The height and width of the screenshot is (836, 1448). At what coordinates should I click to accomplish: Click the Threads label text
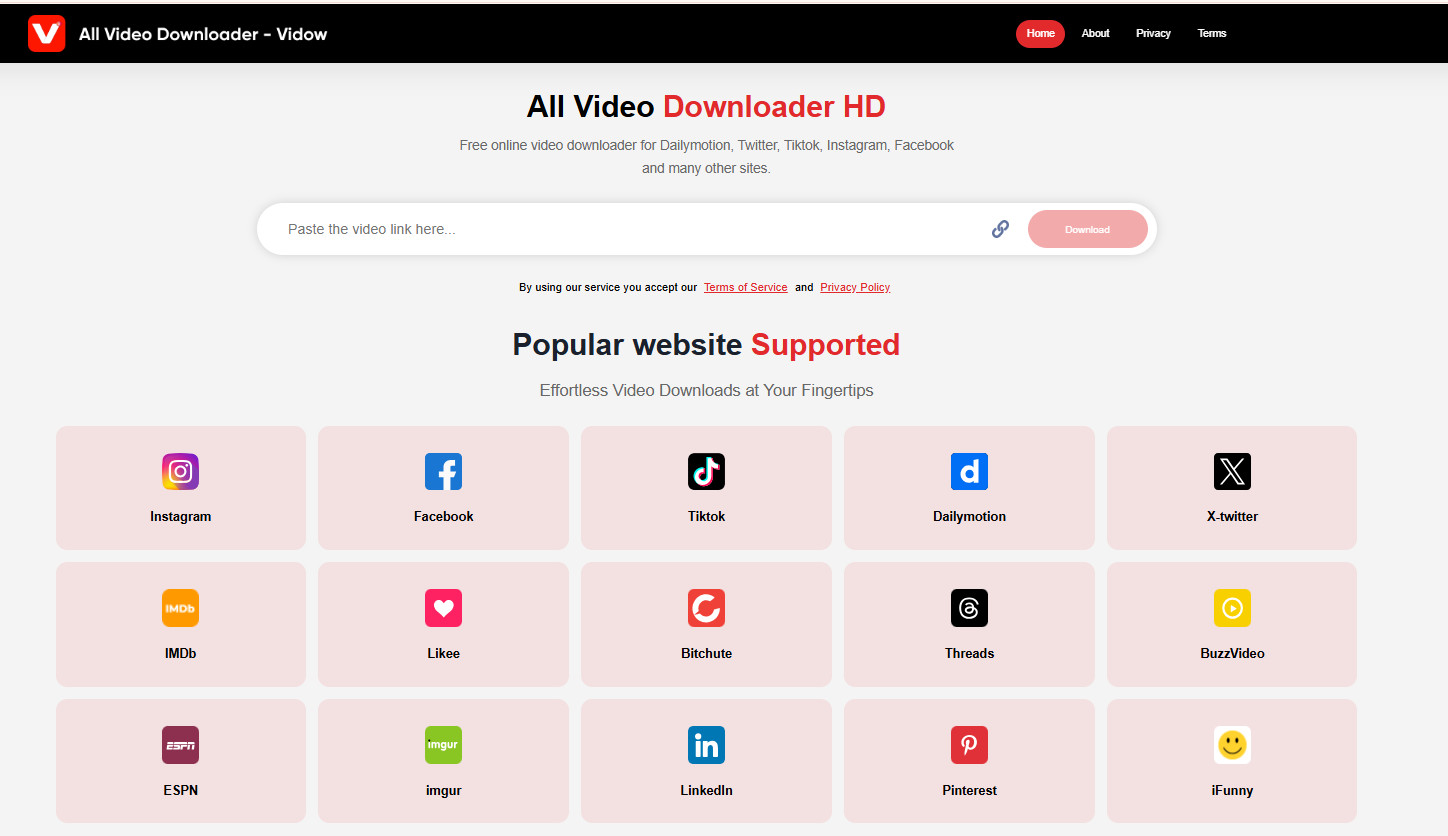click(x=969, y=653)
